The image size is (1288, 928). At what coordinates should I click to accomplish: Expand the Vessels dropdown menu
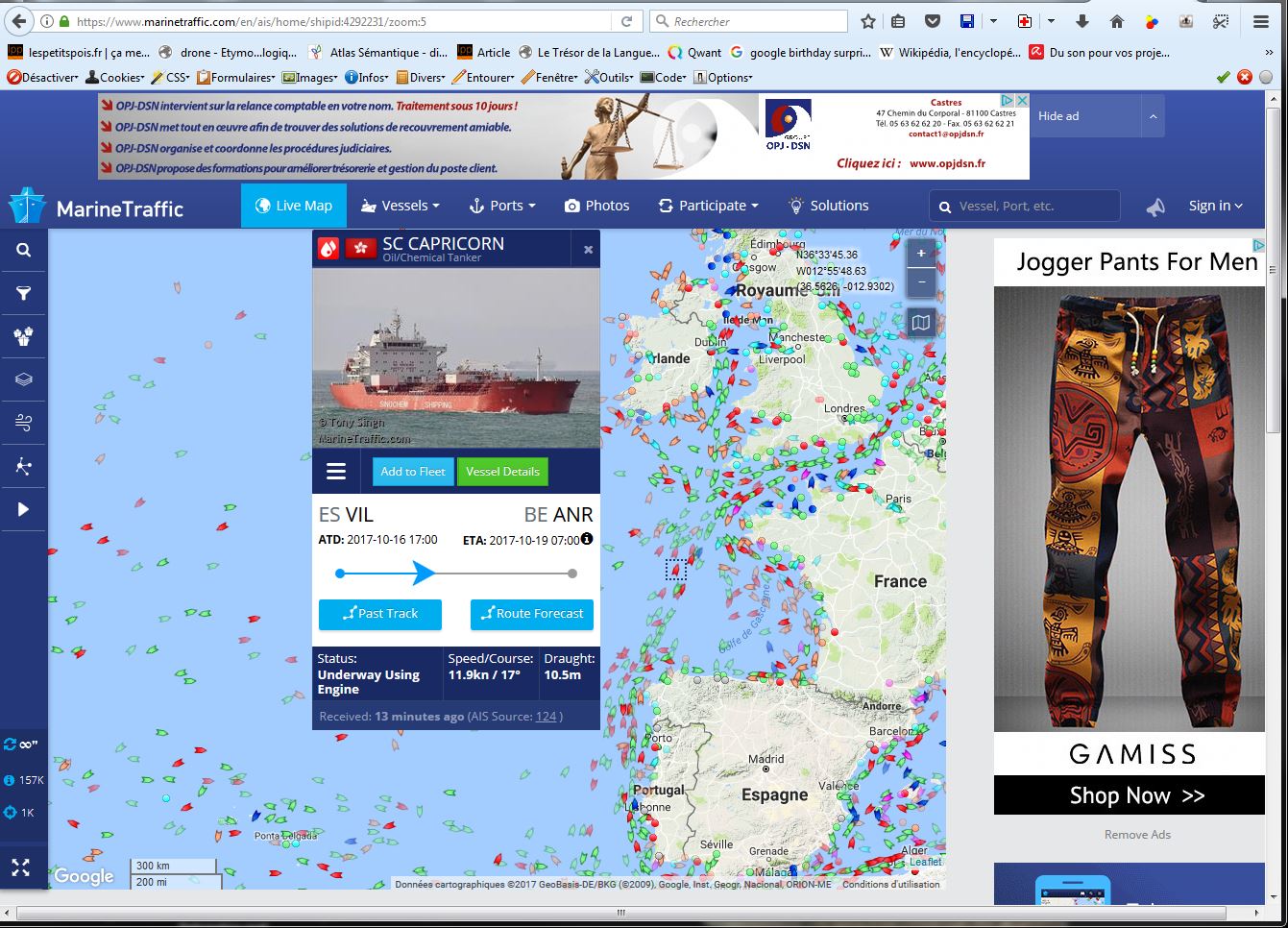[x=400, y=206]
